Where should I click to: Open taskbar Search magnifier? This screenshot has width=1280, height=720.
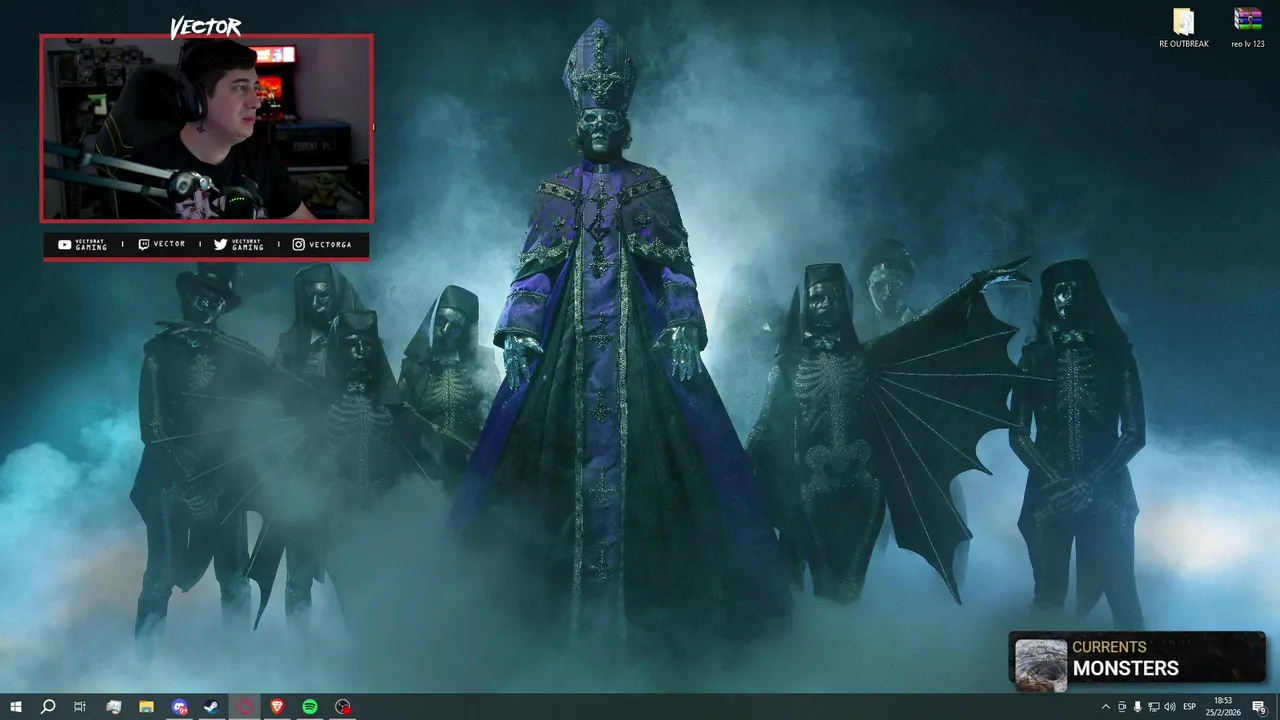tap(47, 707)
